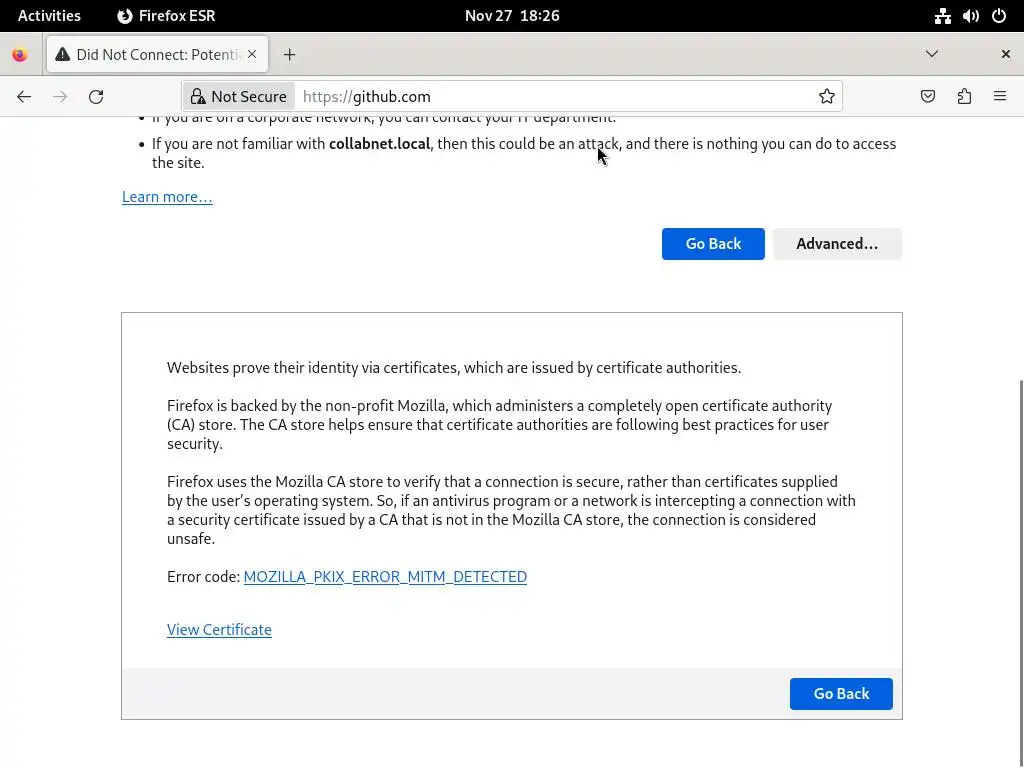1024x768 pixels.
Task: Open the Learn more link
Action: 167,197
